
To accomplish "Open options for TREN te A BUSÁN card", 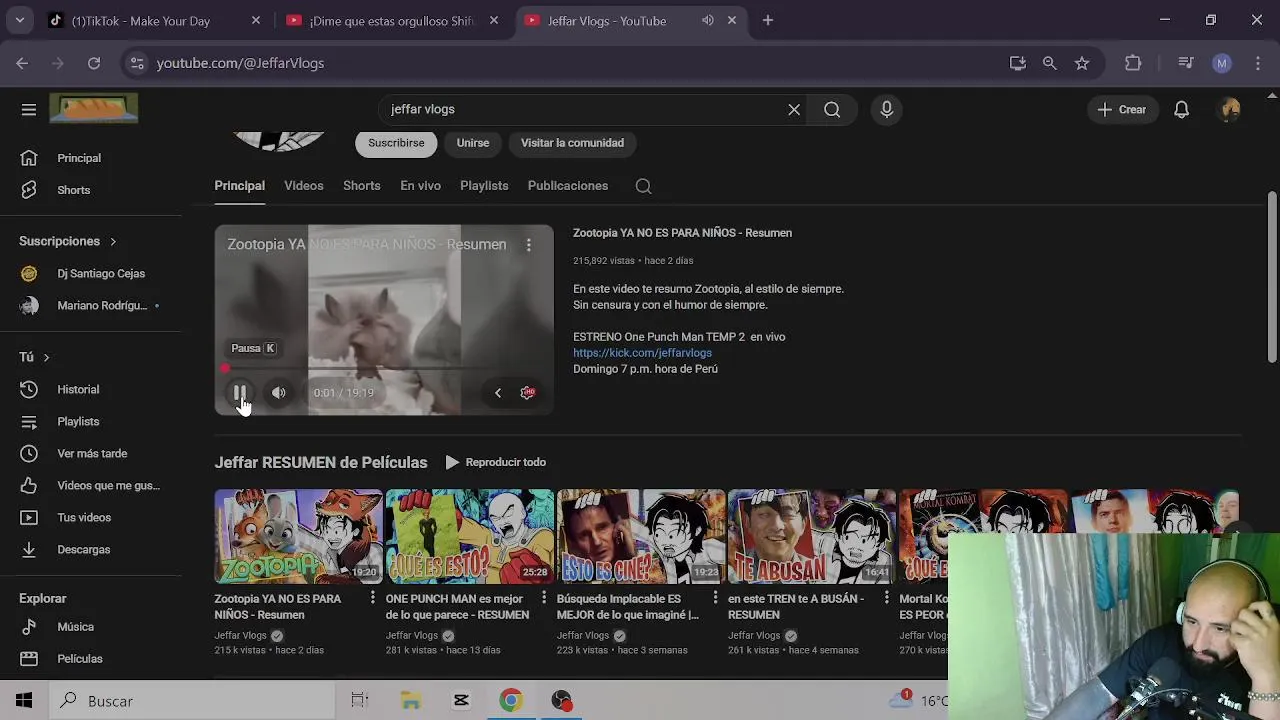I will coord(886,598).
